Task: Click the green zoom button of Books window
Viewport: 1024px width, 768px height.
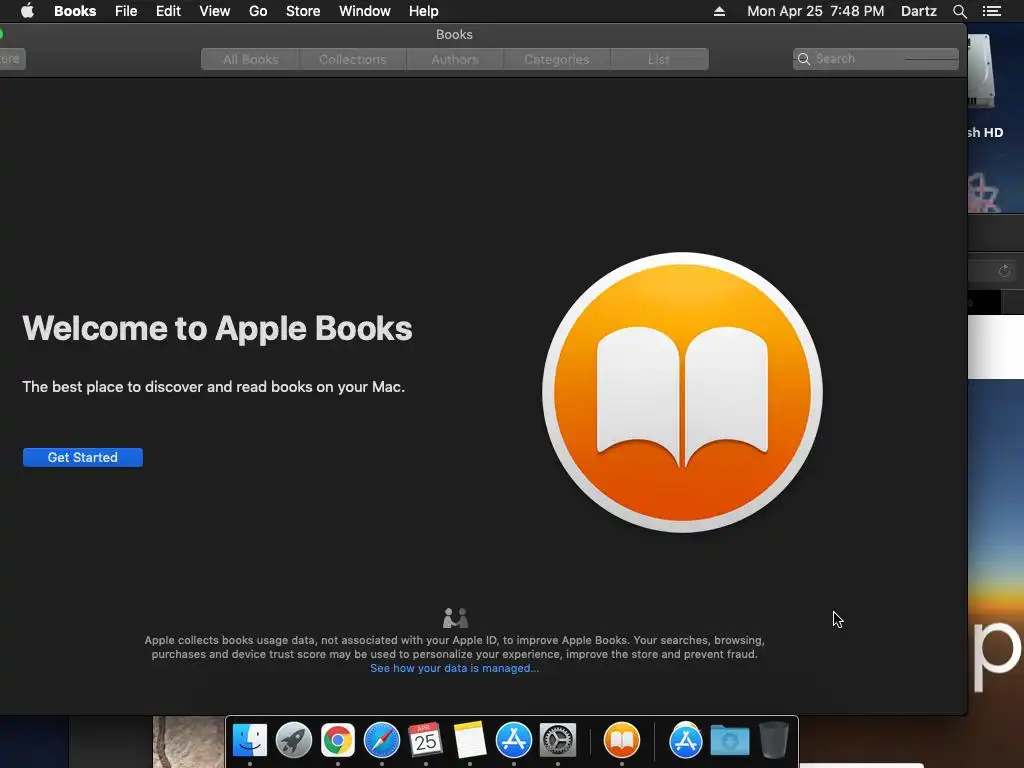Action: click(1, 34)
